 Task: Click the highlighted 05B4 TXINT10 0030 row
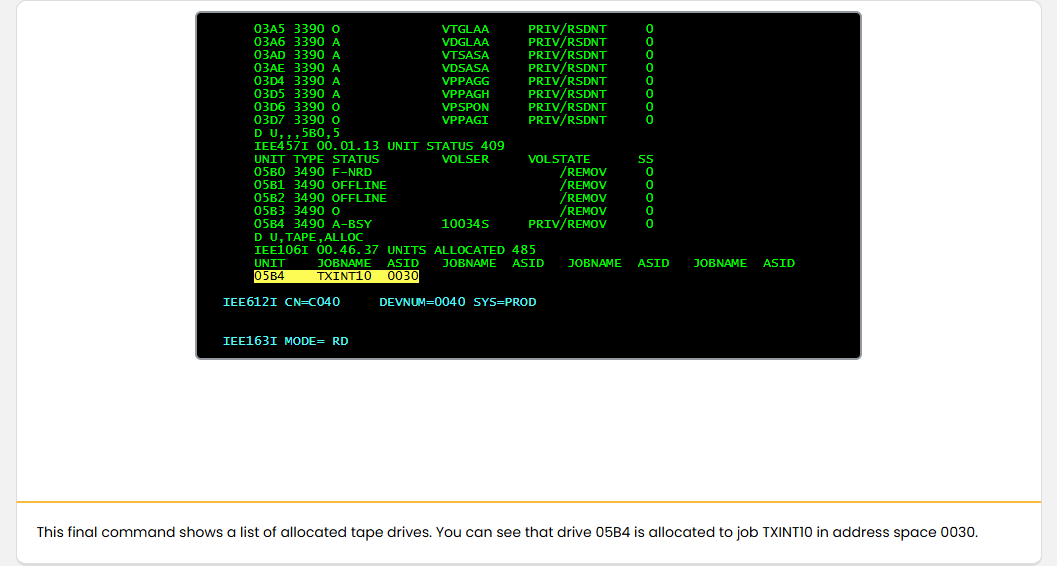click(336, 276)
